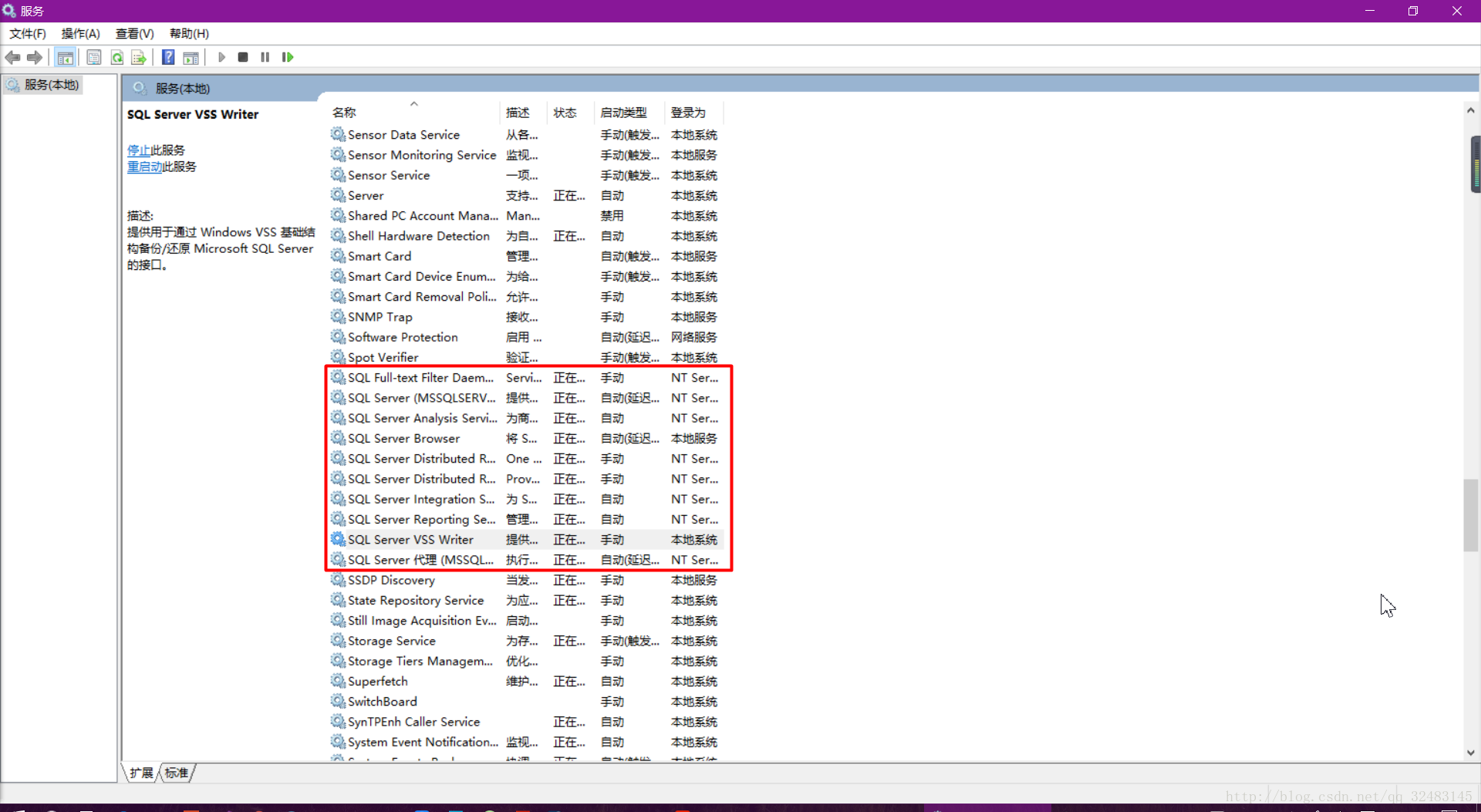Select gear icon of Spot Verifier
This screenshot has width=1481, height=812.
(338, 357)
